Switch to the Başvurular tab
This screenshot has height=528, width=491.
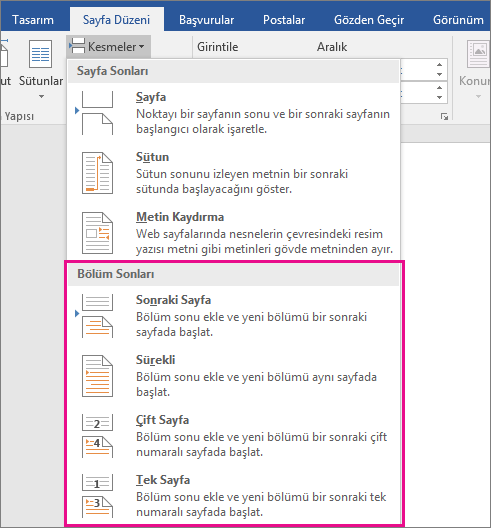pyautogui.click(x=206, y=20)
